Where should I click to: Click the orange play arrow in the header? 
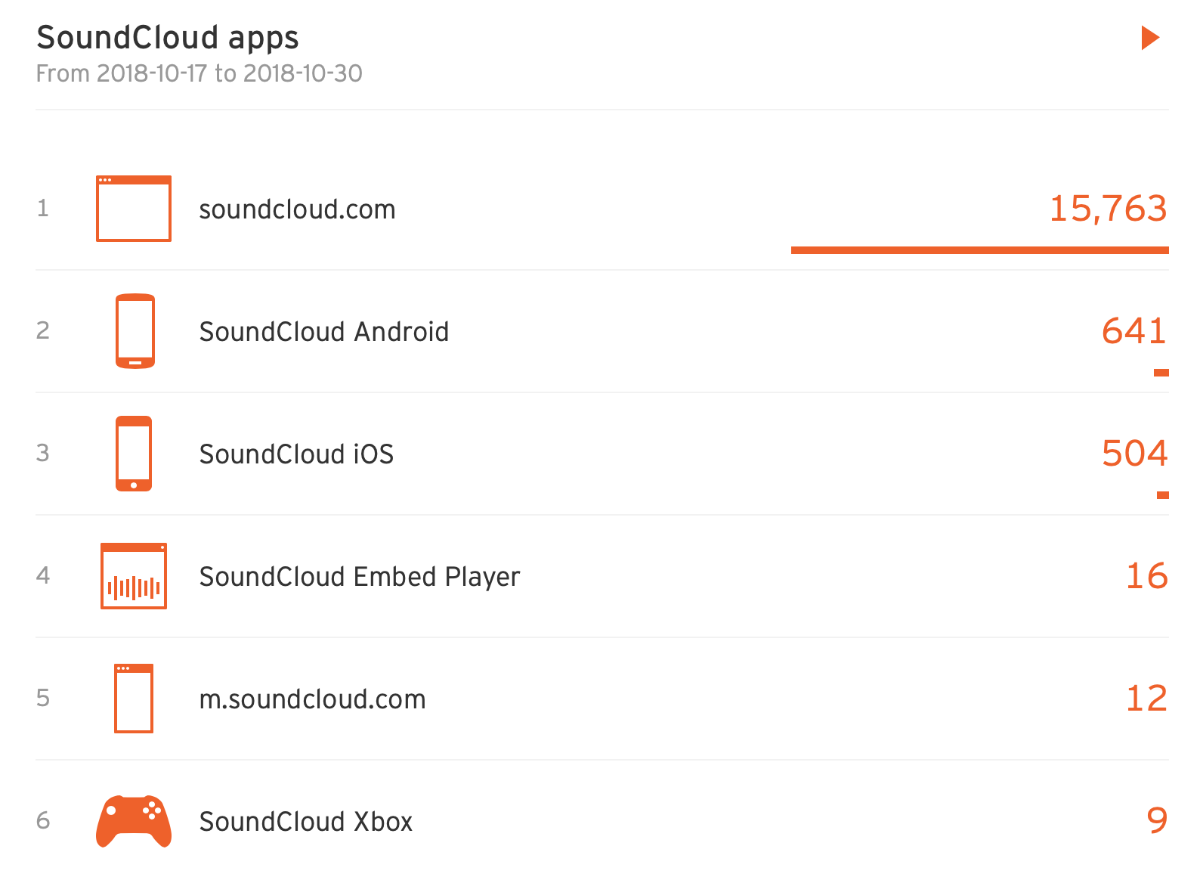[1149, 38]
